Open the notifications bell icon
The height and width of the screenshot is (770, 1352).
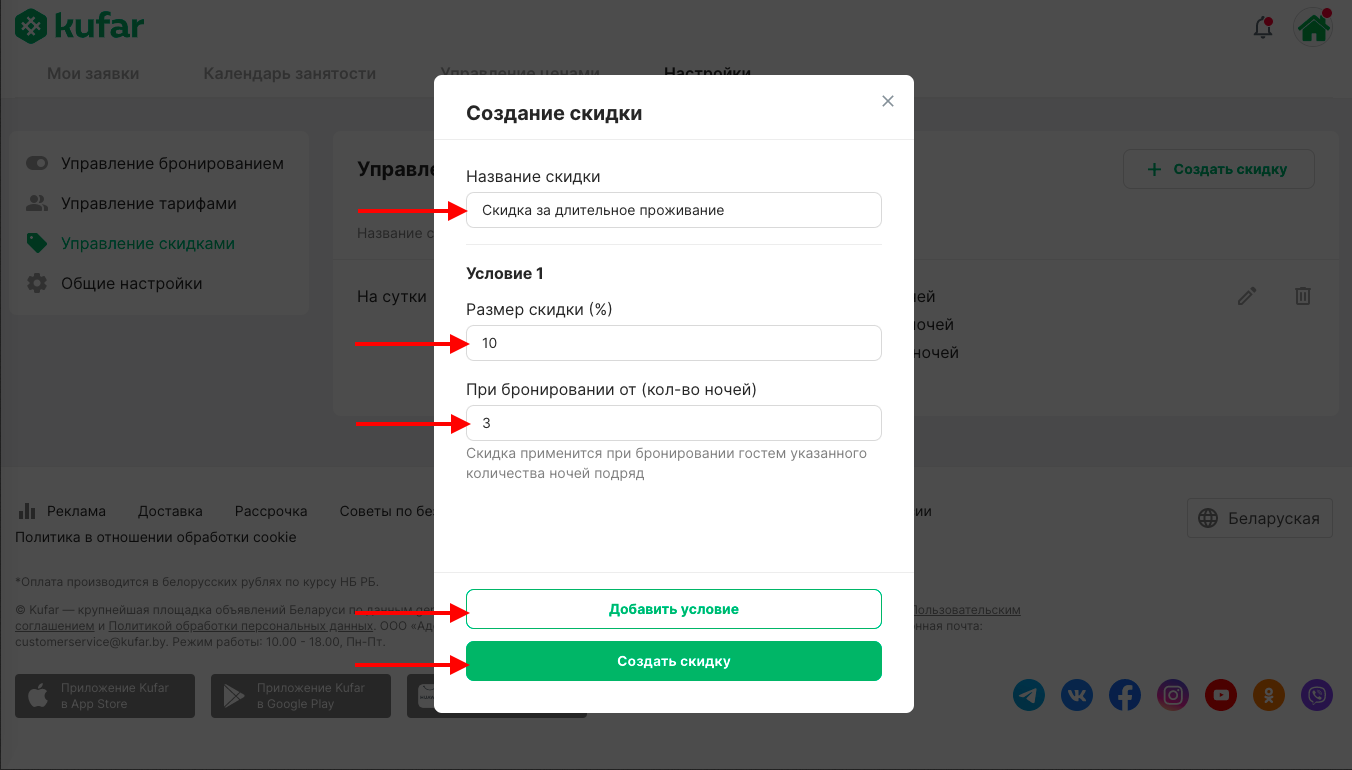click(x=1263, y=28)
